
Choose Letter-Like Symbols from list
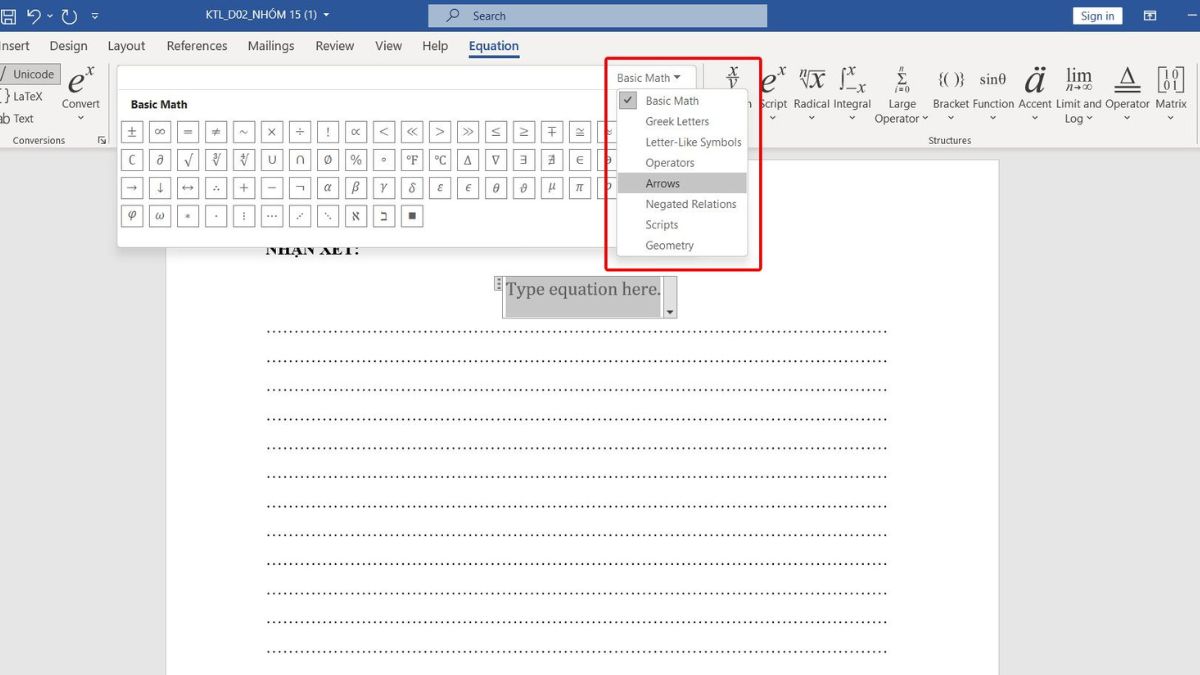682,142
